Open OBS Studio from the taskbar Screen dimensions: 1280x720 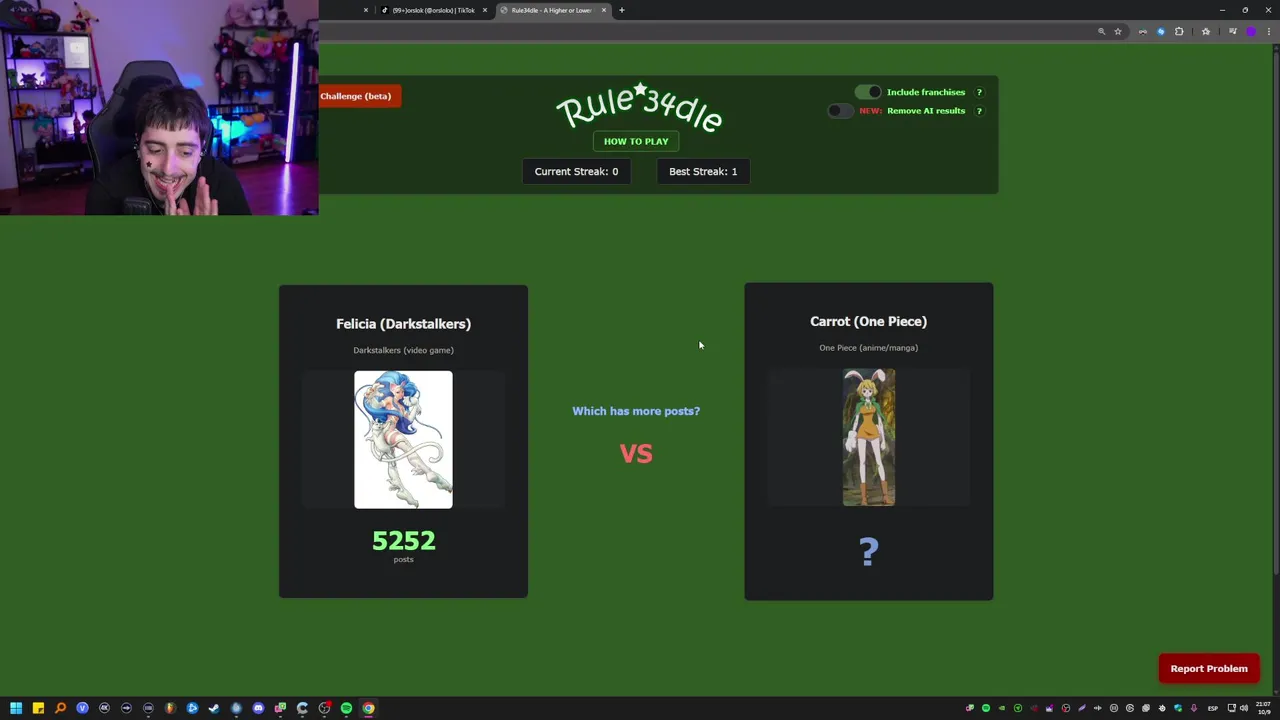324,708
